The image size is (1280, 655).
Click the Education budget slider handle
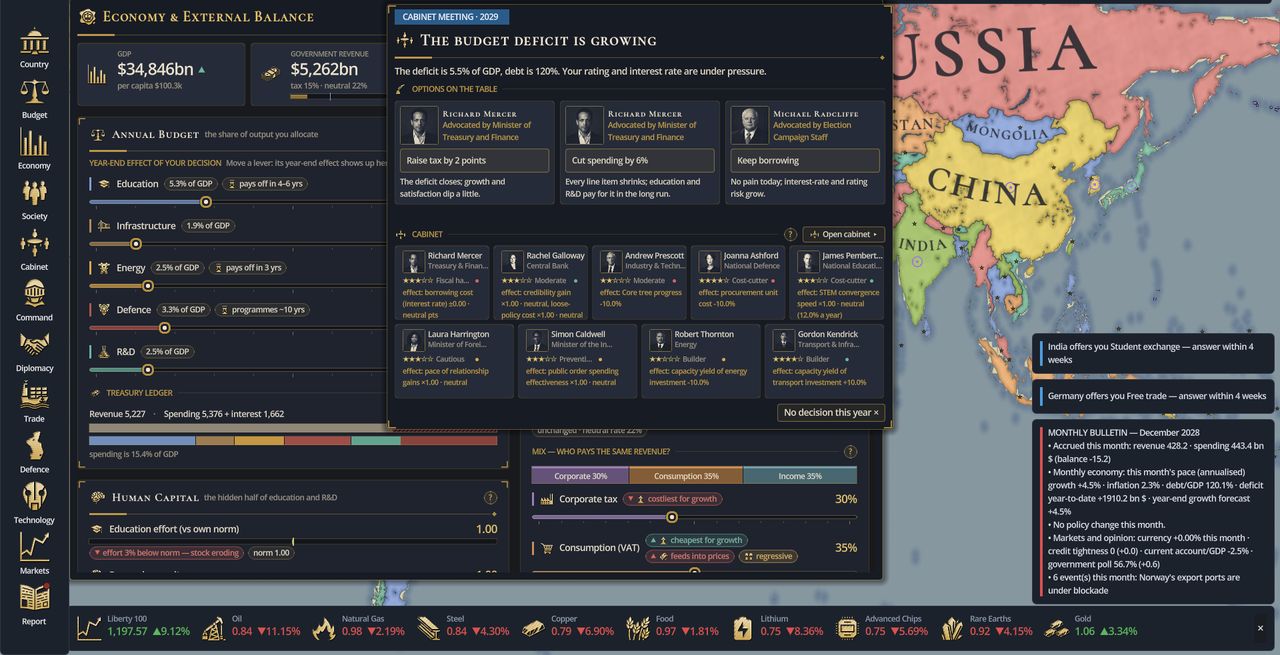coord(206,202)
